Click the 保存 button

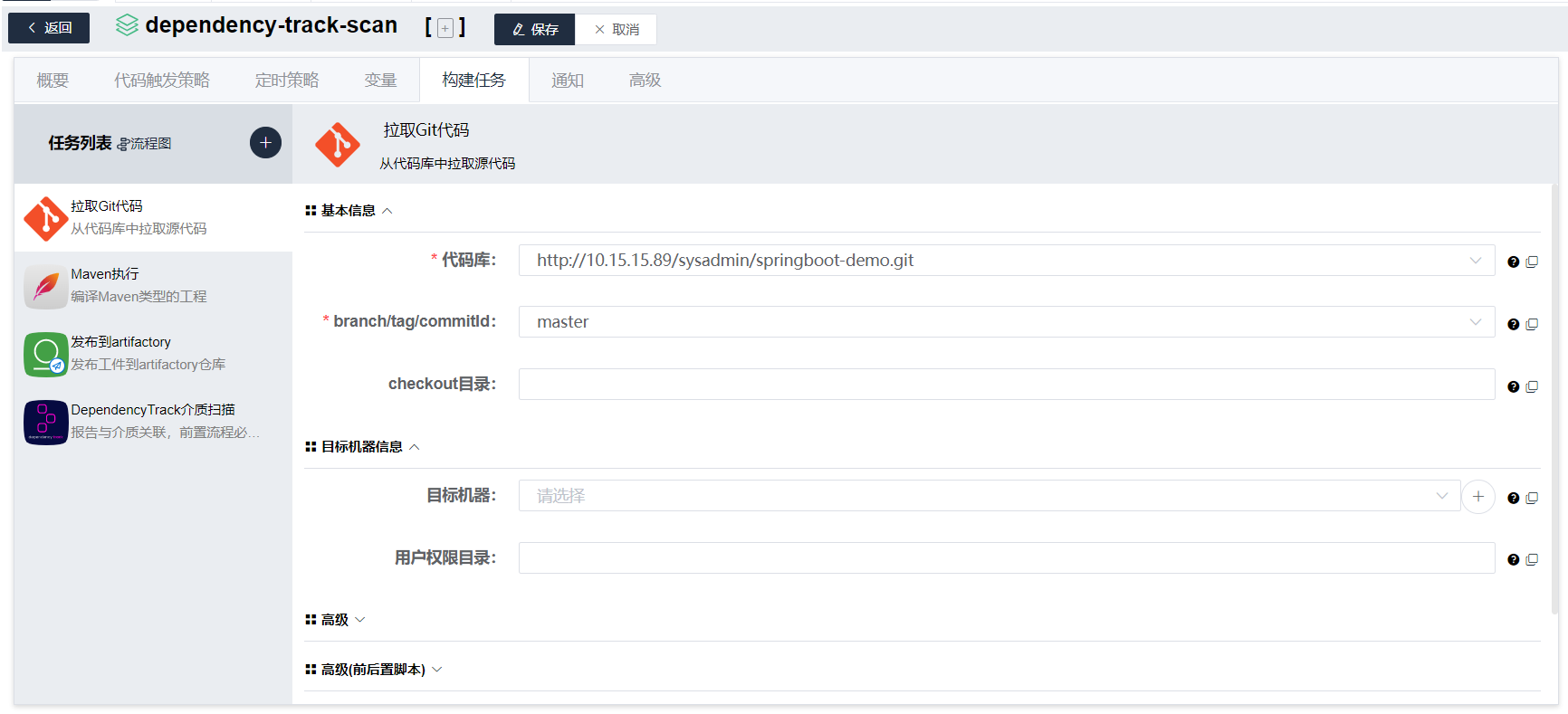coord(534,29)
